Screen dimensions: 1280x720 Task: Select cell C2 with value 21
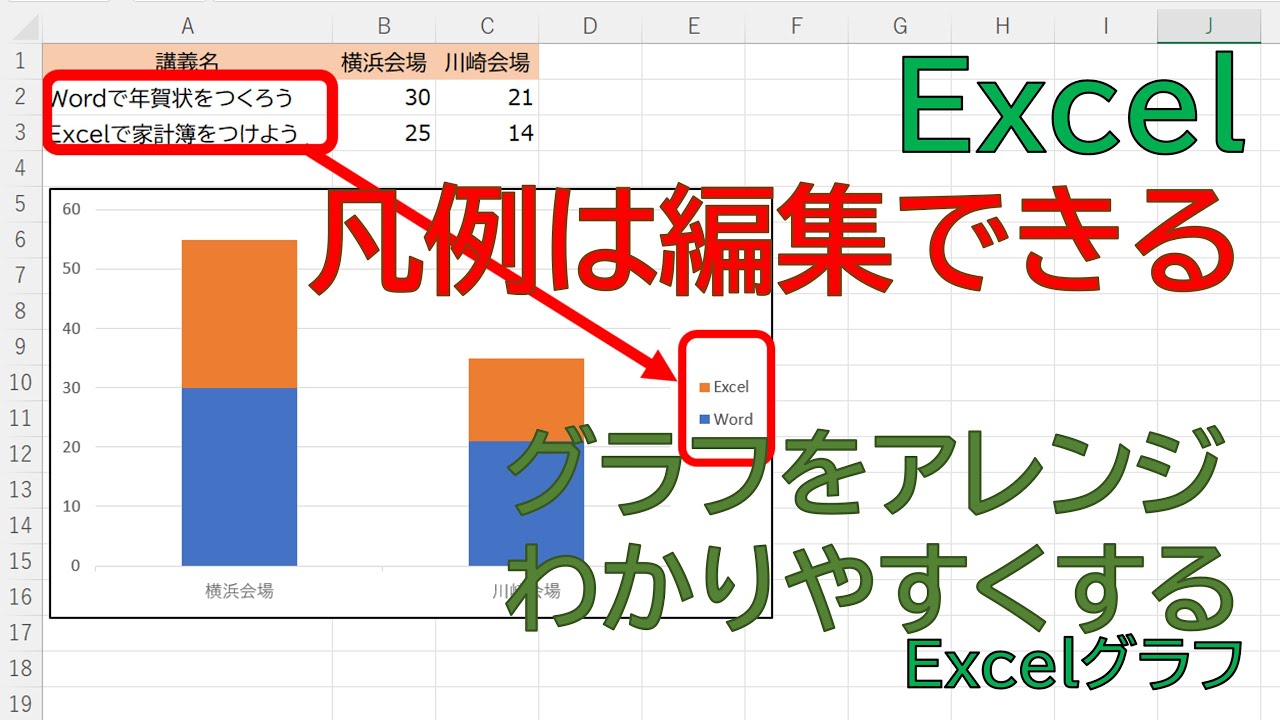pyautogui.click(x=487, y=97)
